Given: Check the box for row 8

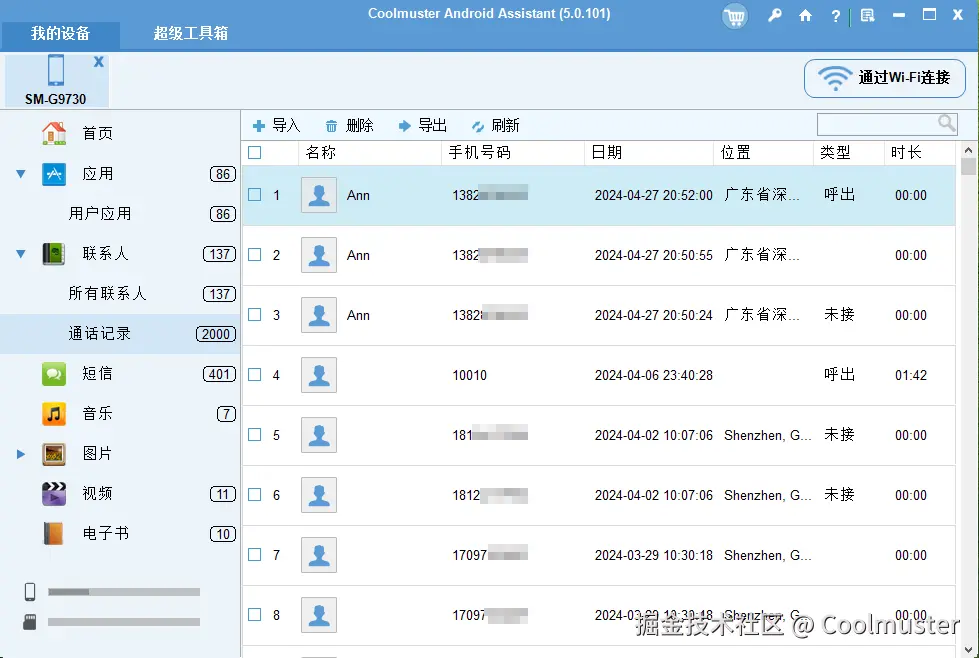Looking at the screenshot, I should click(x=255, y=614).
